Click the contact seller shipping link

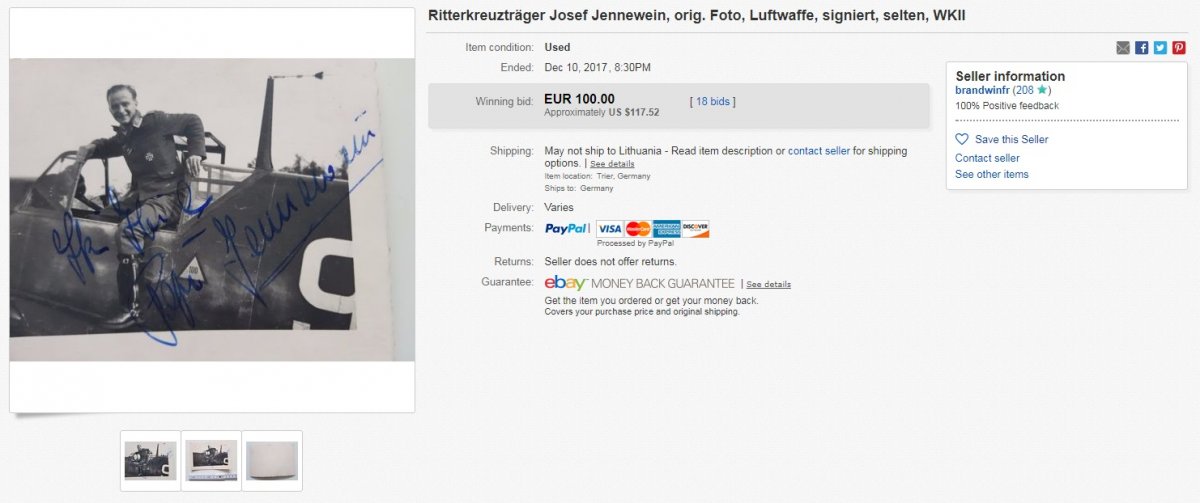click(819, 151)
